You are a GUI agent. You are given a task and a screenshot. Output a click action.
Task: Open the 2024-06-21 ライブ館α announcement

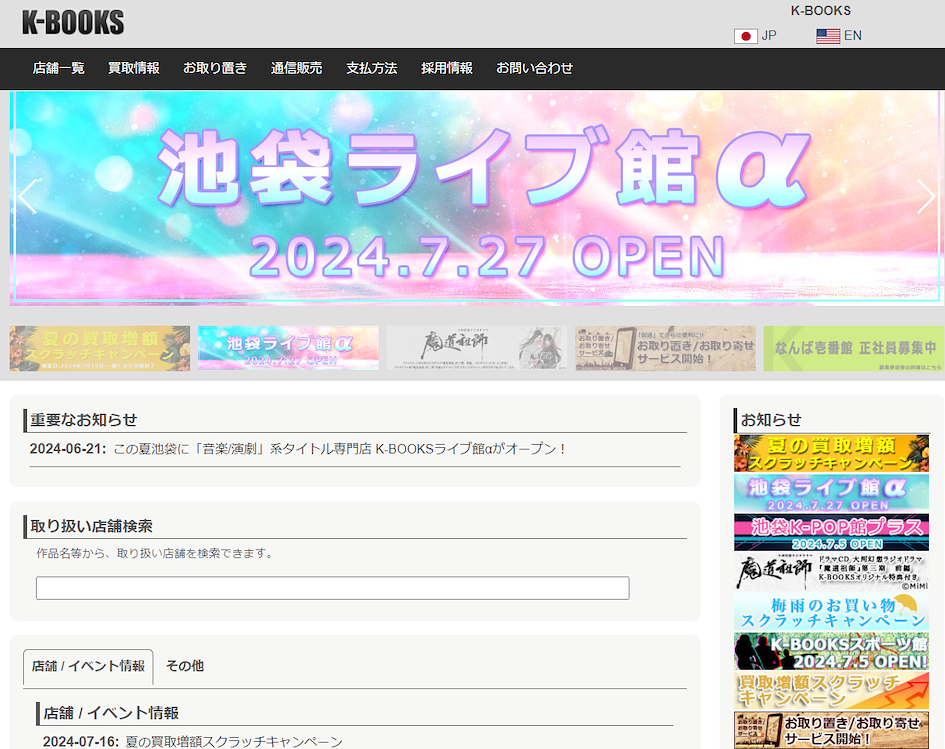(340, 449)
